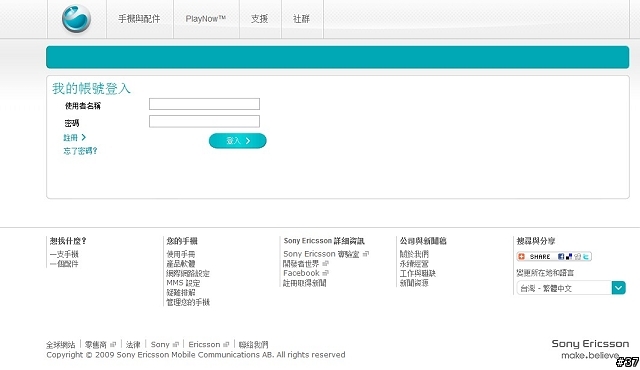Click the 註冊 register link

pos(75,137)
